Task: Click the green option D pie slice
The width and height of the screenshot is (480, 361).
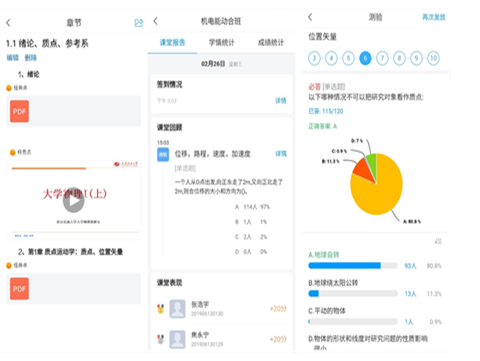Action: click(x=372, y=163)
